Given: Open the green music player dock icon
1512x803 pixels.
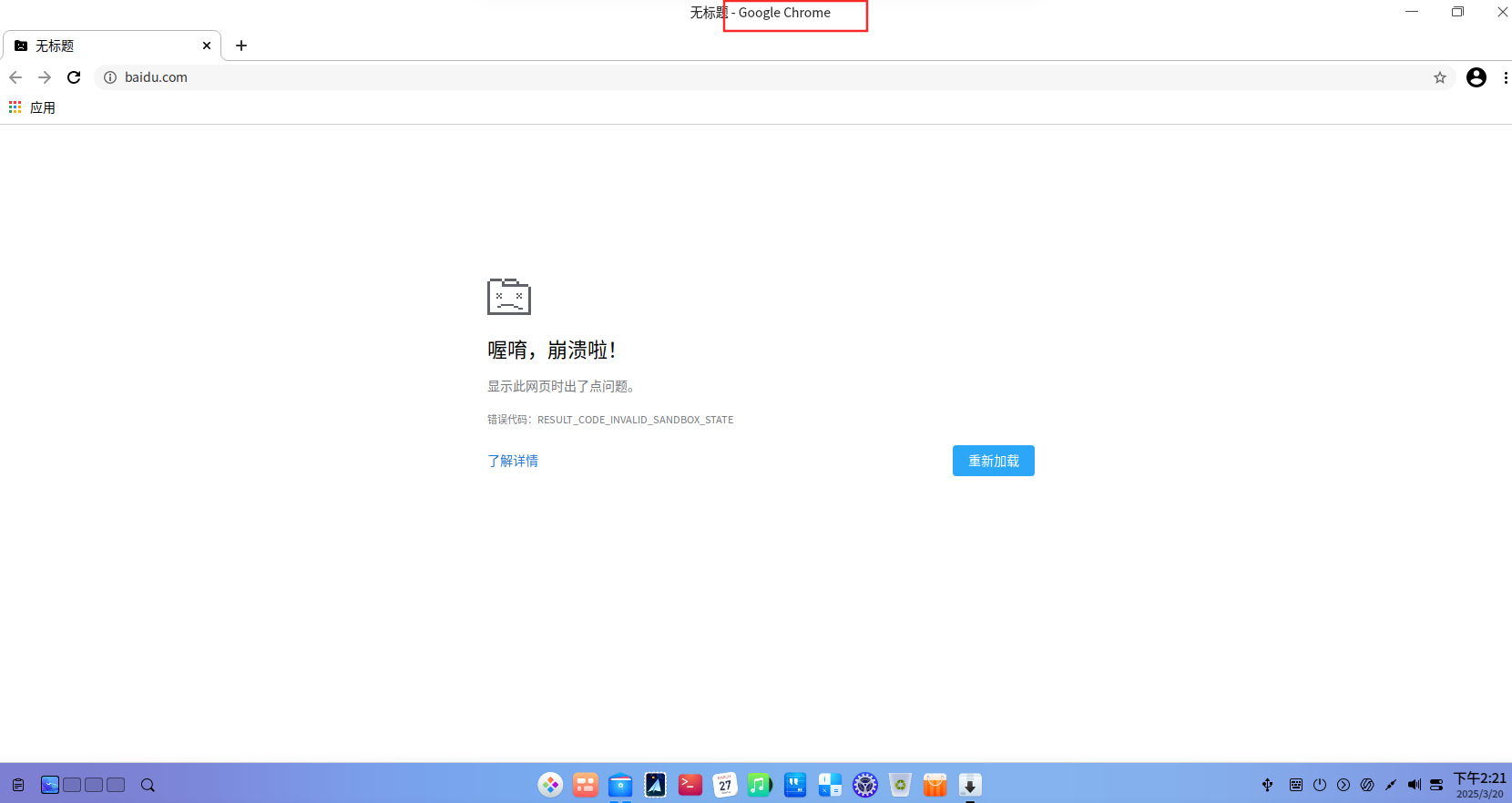Looking at the screenshot, I should [760, 785].
